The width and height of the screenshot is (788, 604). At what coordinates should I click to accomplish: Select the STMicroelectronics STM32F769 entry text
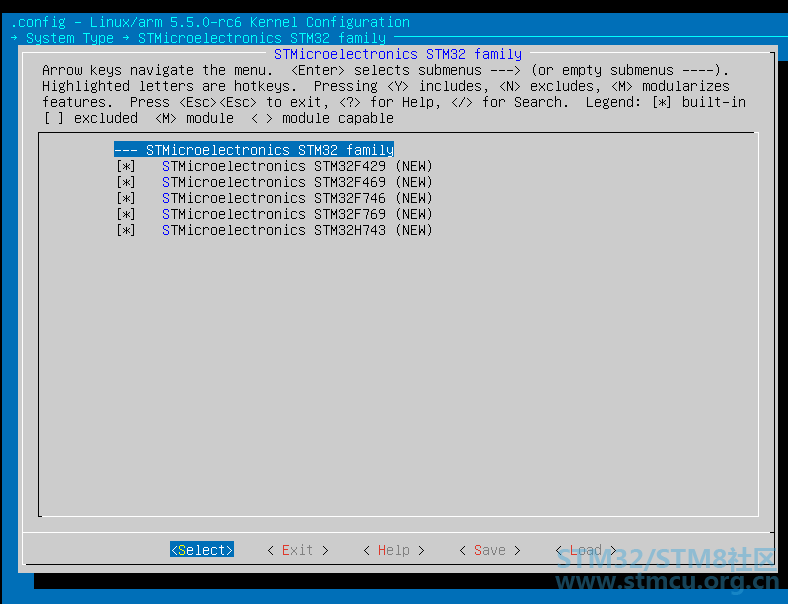pos(274,215)
